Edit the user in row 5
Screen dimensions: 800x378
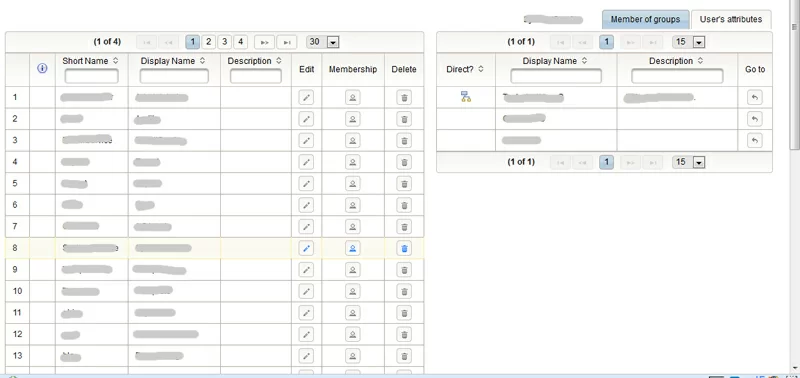pyautogui.click(x=306, y=184)
